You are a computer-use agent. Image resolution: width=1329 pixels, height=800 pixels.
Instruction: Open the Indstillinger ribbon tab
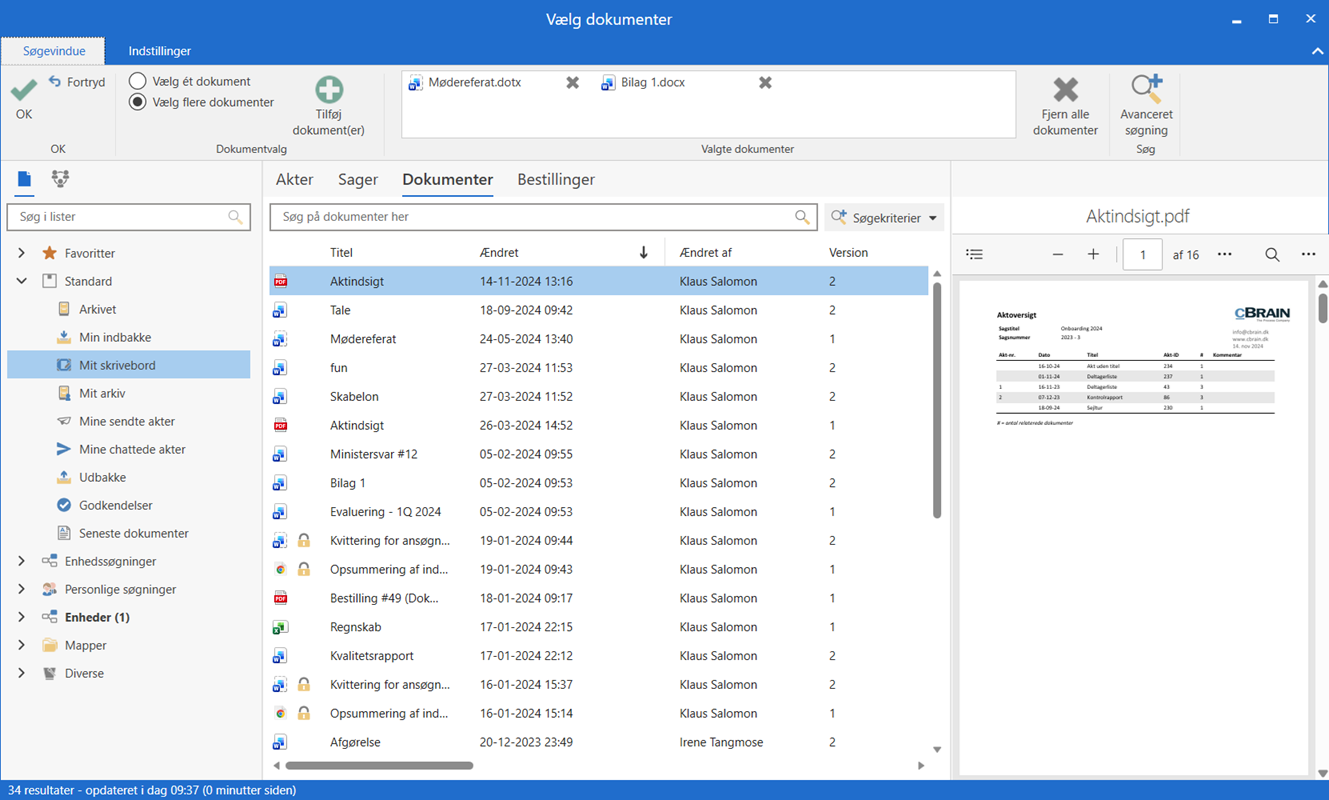point(160,51)
